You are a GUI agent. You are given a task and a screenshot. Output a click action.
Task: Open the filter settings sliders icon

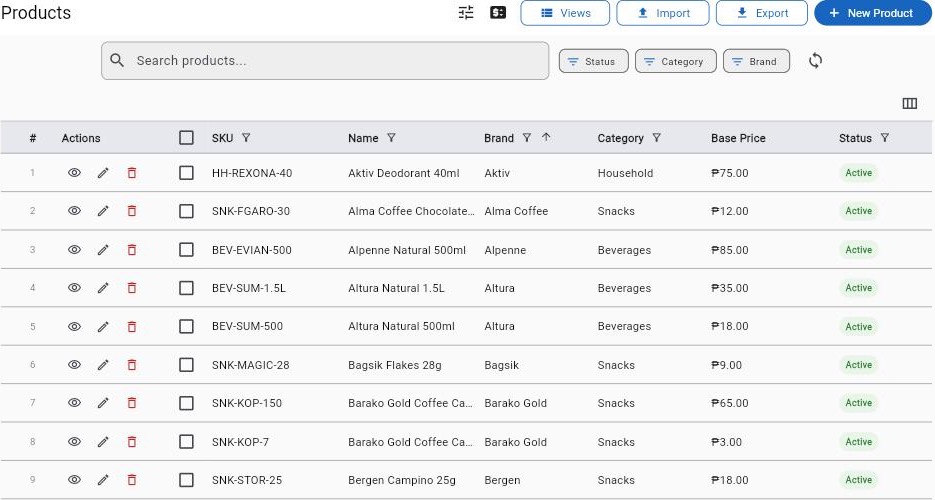466,13
